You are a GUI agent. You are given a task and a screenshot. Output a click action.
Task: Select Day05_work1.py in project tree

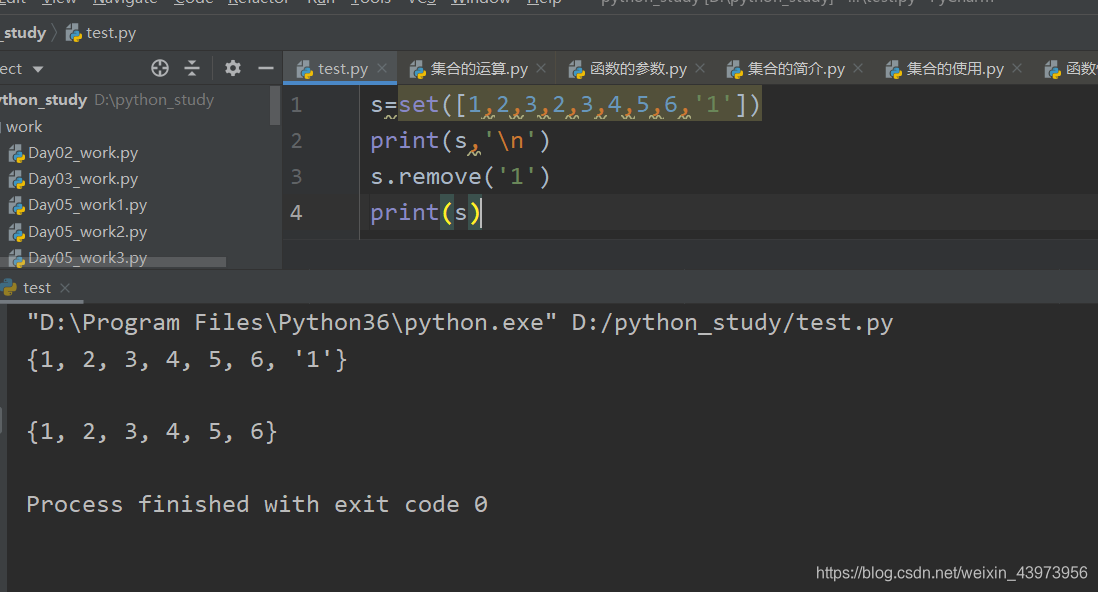point(88,205)
